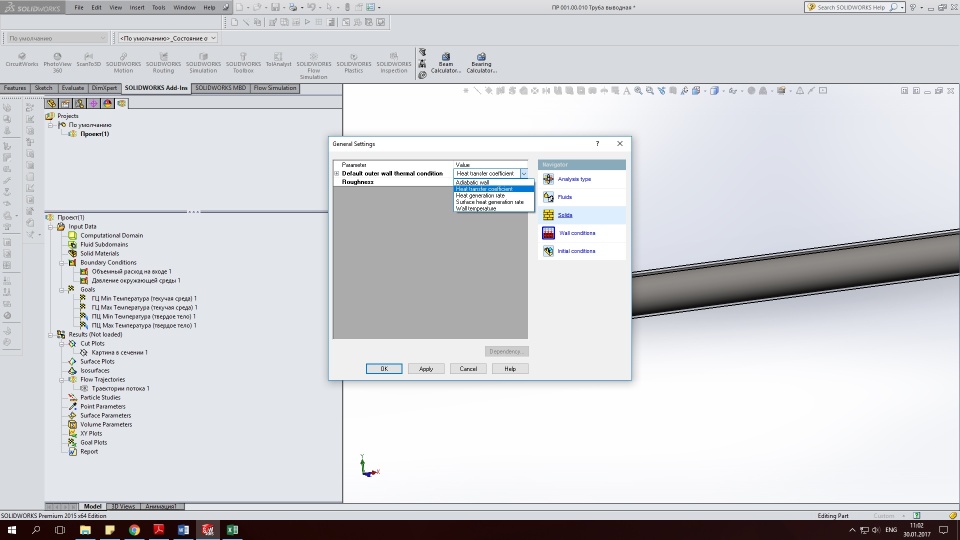Open the File menu
960x540 pixels.
click(x=79, y=7)
